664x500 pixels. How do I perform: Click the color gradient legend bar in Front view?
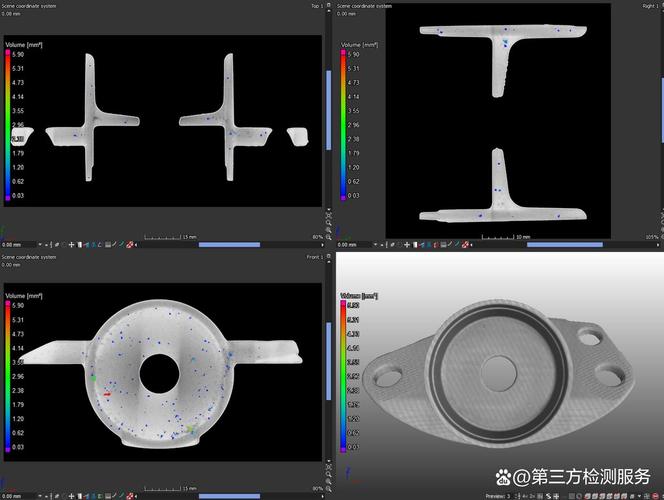click(8, 376)
